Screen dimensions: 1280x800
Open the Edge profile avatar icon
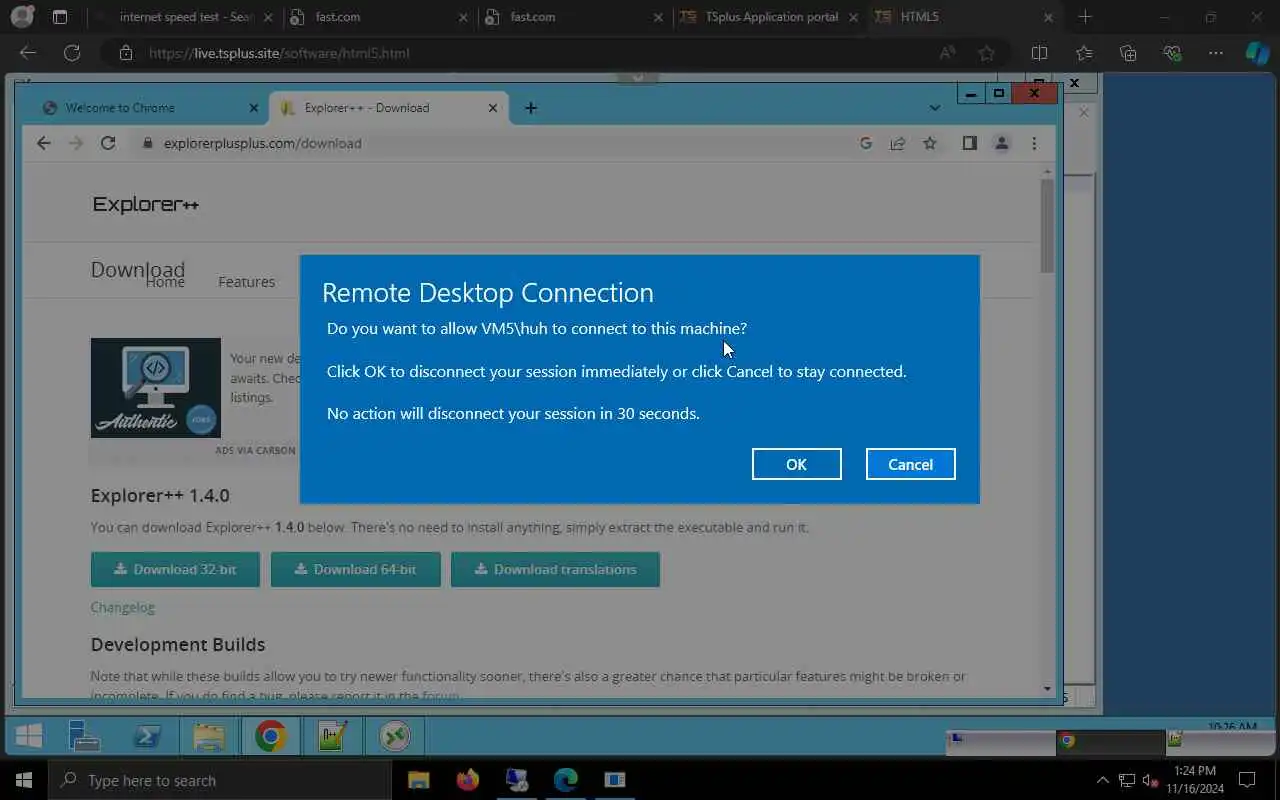pos(21,17)
